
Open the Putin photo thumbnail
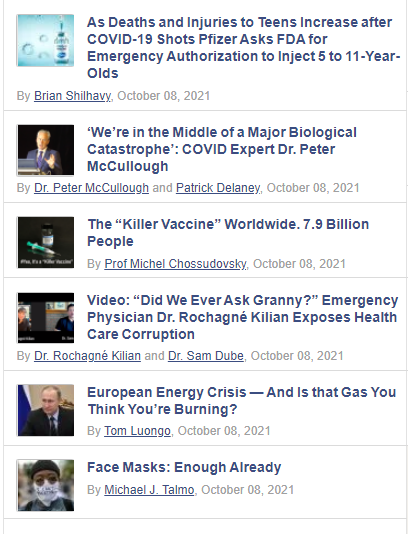tap(45, 410)
